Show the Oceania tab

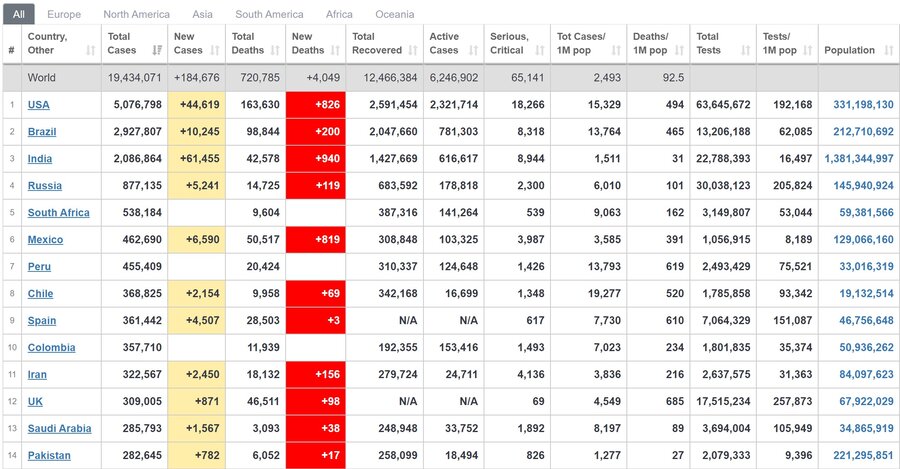pos(395,14)
